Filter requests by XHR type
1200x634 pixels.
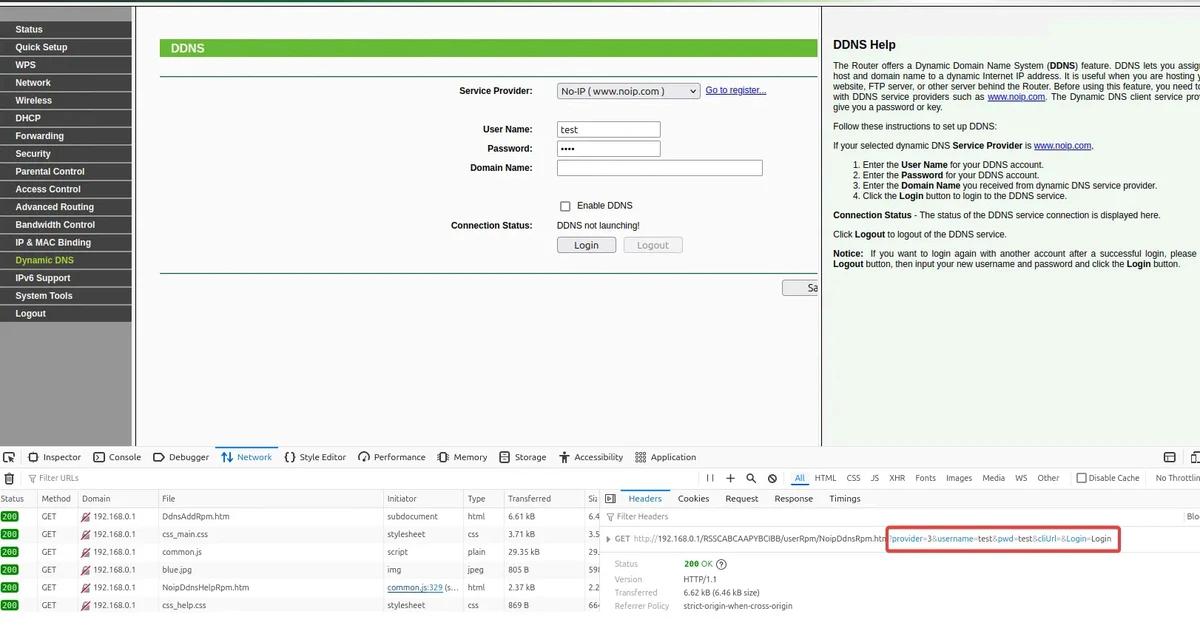pos(897,478)
